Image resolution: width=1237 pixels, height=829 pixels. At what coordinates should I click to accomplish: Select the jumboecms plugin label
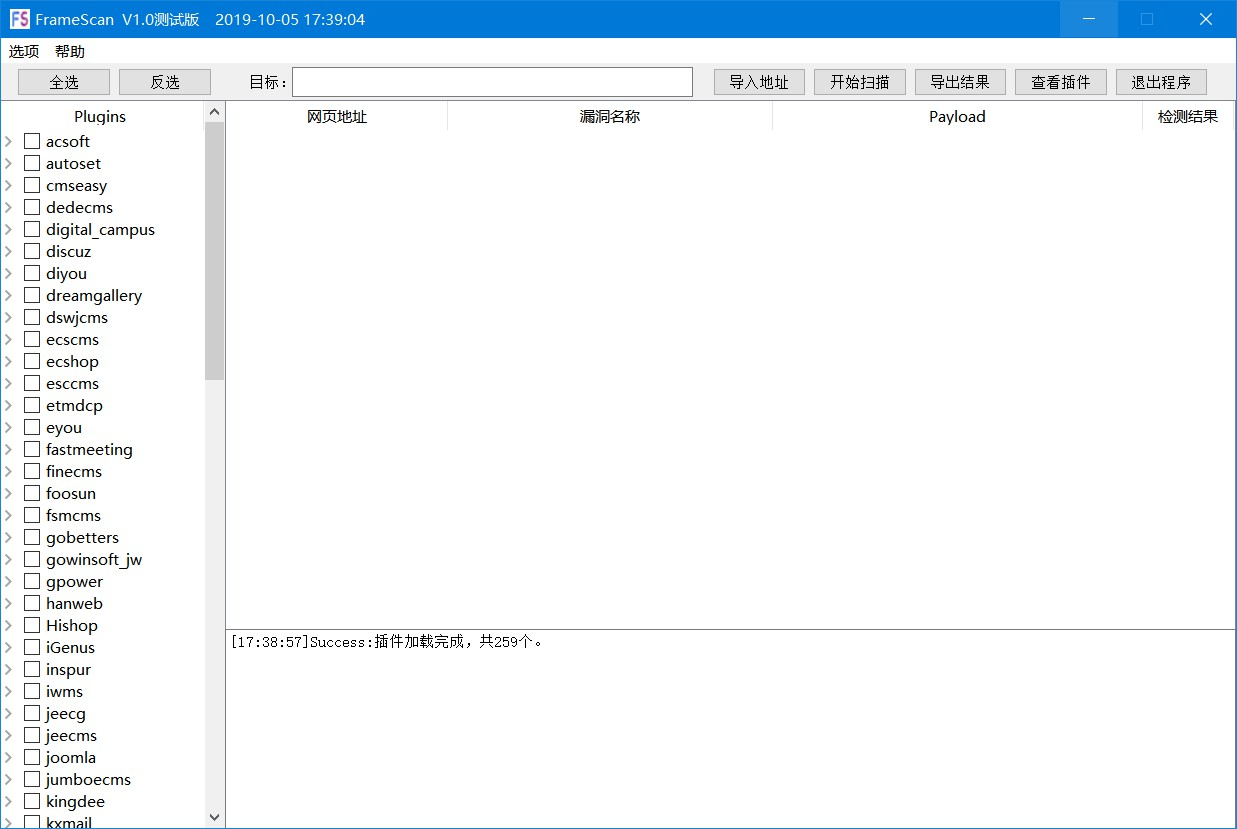pyautogui.click(x=88, y=779)
